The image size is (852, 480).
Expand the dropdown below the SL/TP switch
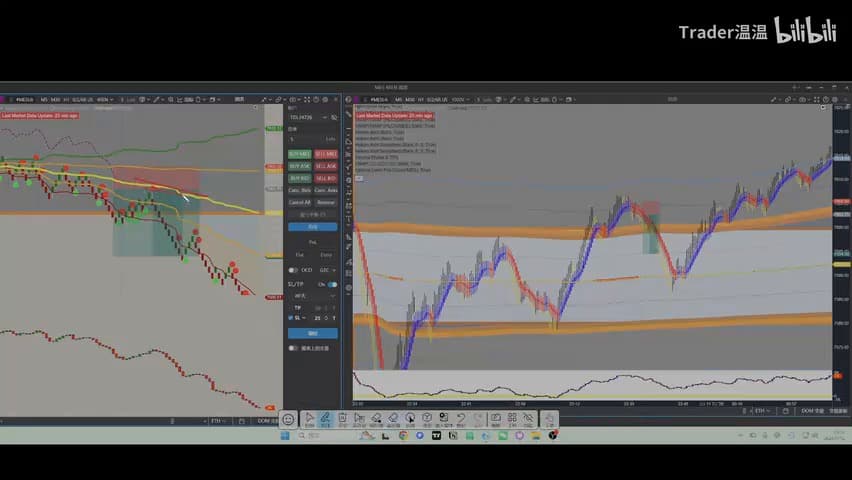coord(312,296)
